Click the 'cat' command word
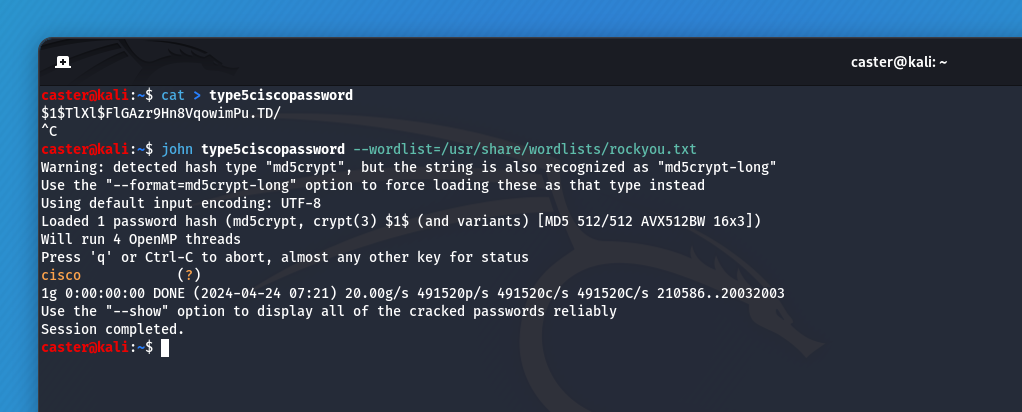 tap(173, 95)
